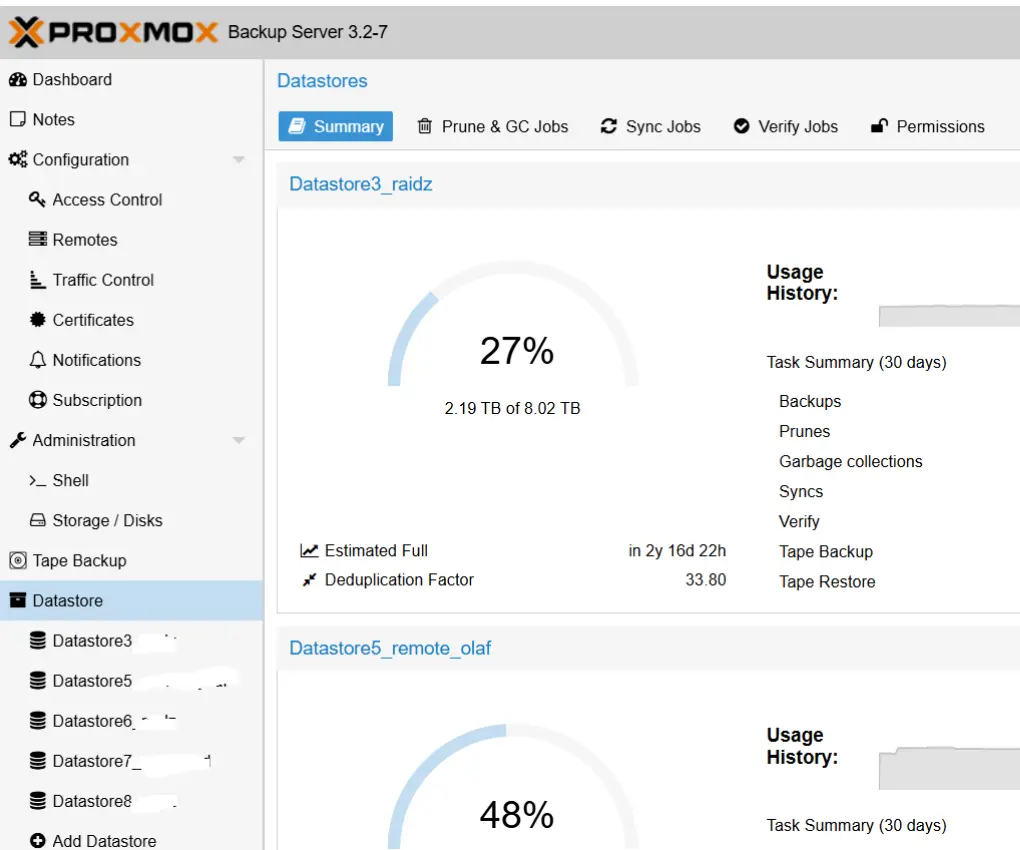This screenshot has width=1020, height=850.
Task: Click the Storage / Disks drive icon
Action: click(x=38, y=520)
